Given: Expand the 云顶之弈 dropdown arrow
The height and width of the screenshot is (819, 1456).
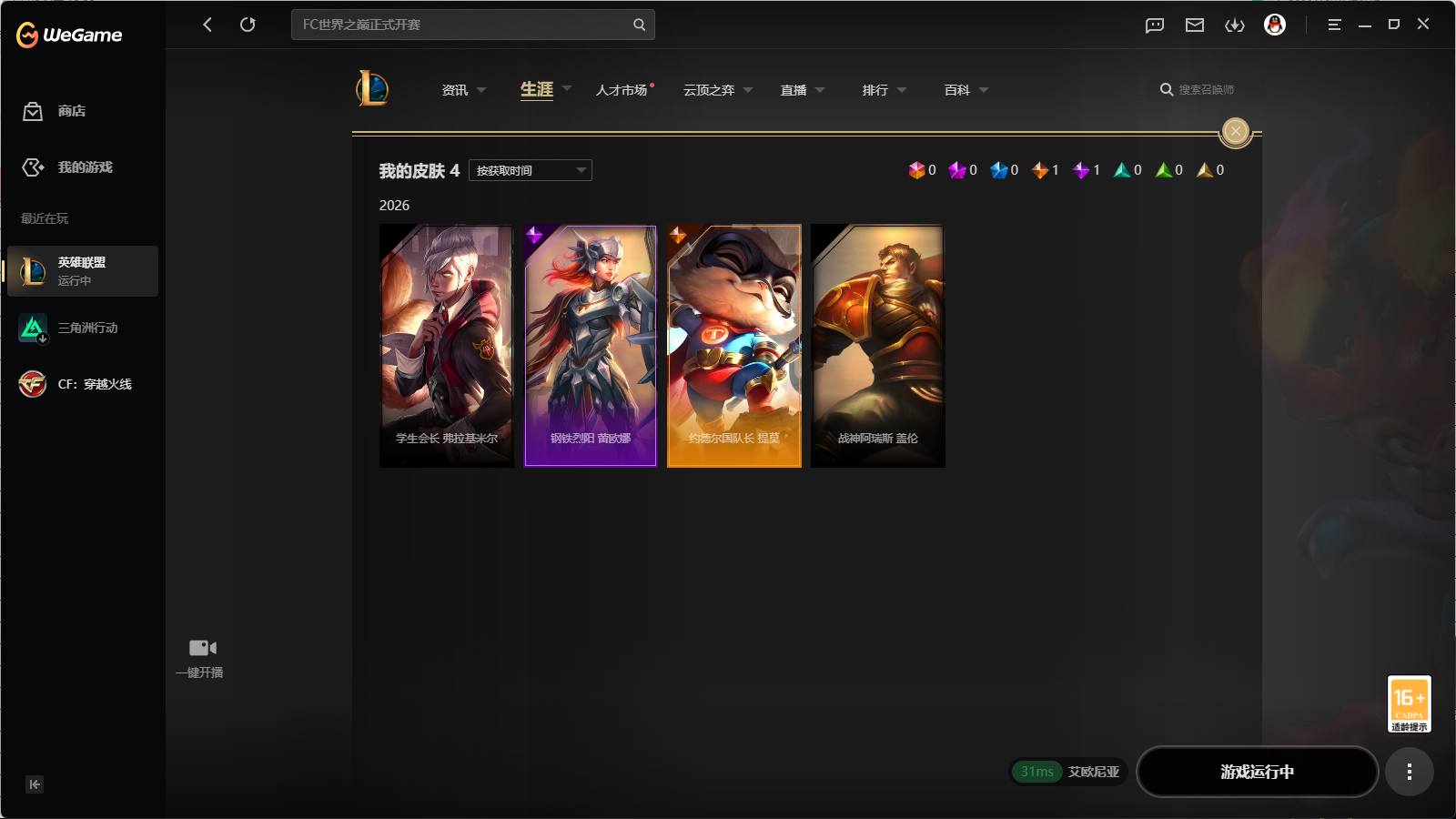Looking at the screenshot, I should 748,90.
